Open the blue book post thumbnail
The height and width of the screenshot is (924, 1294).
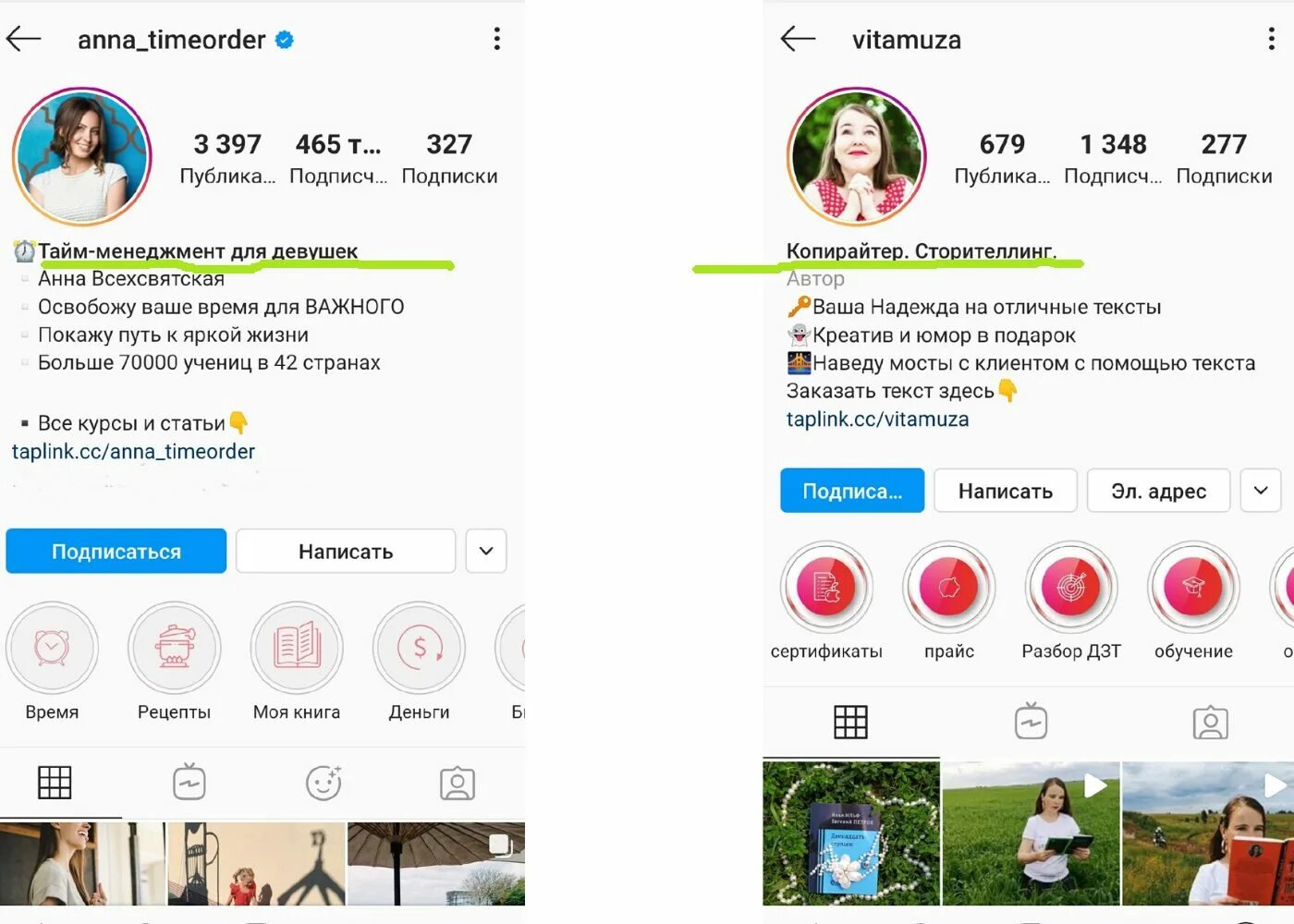click(x=850, y=833)
